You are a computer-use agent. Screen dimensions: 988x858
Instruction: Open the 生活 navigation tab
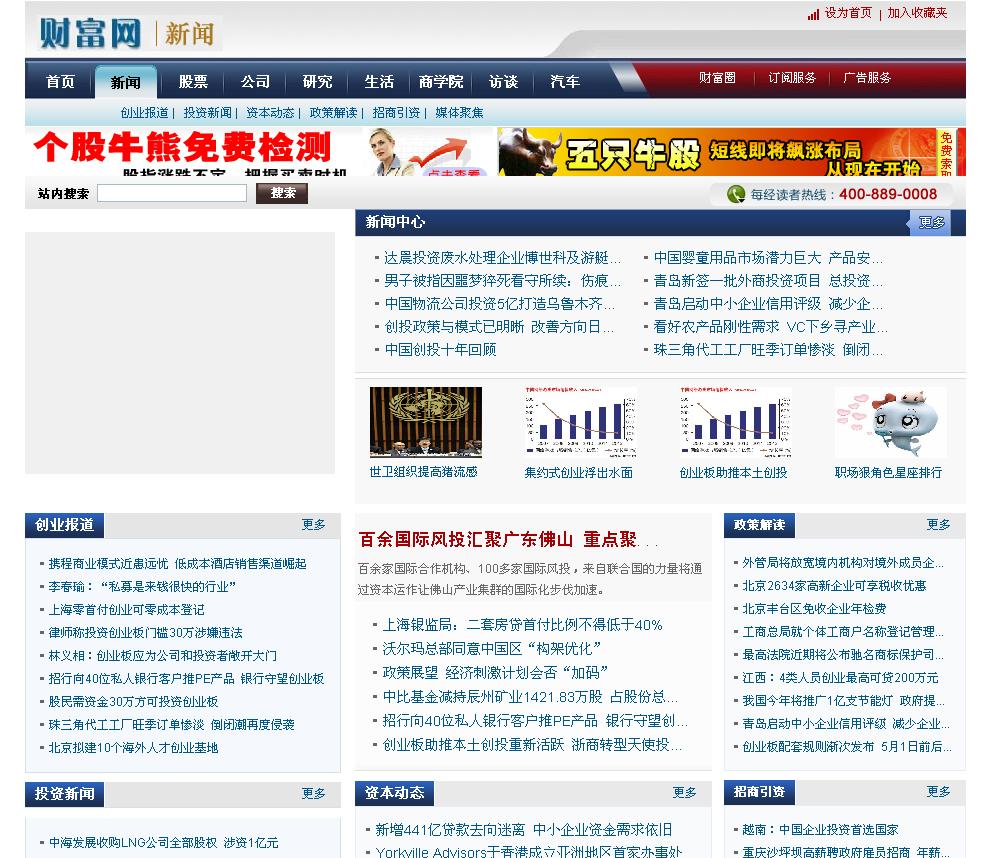tap(379, 81)
